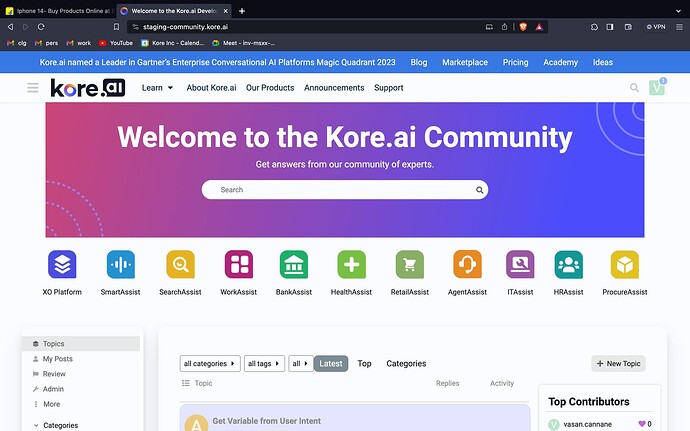This screenshot has width=690, height=431.
Task: Toggle the browser sidebar panel icon
Action: point(610,27)
